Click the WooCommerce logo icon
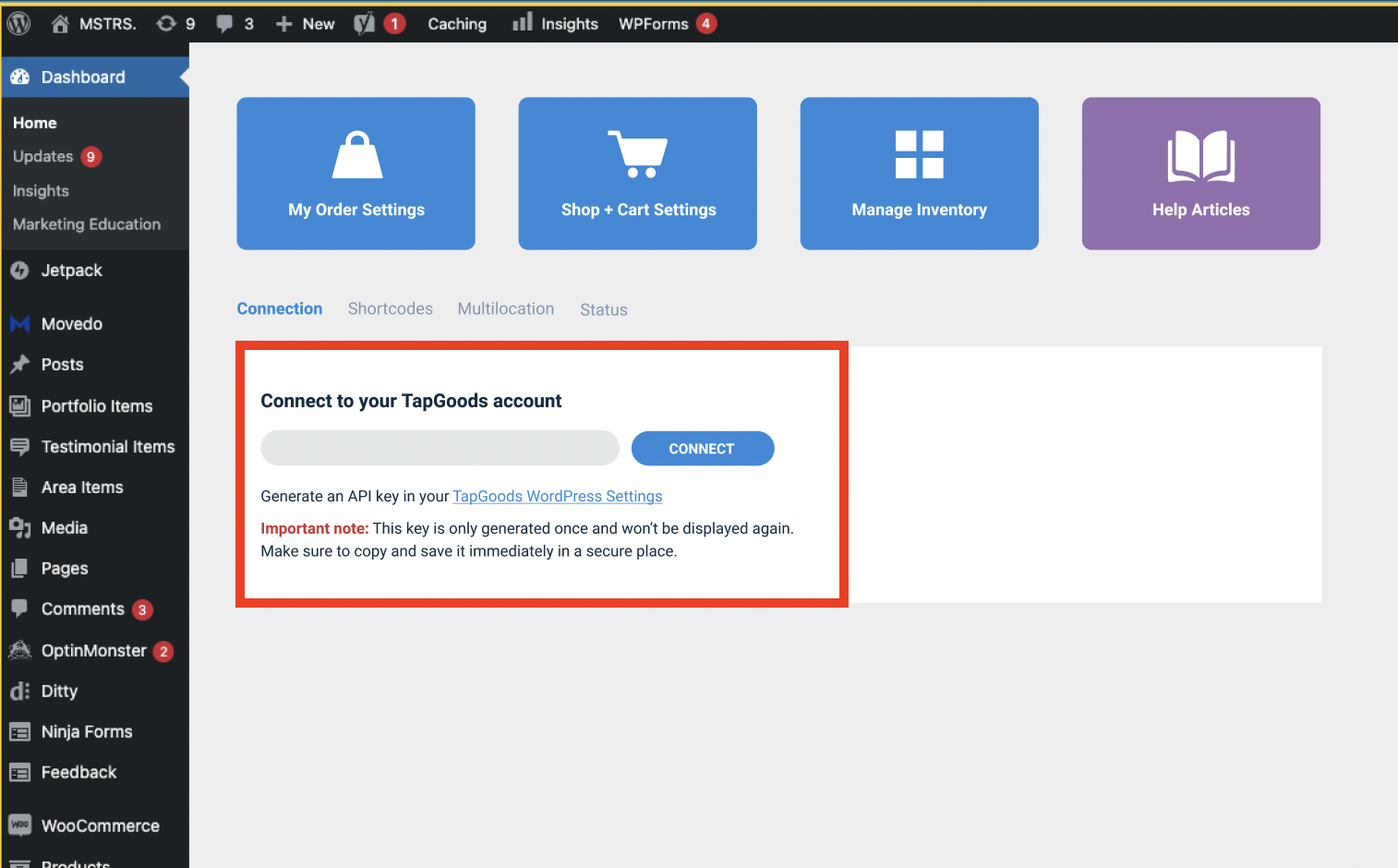 pyautogui.click(x=19, y=825)
